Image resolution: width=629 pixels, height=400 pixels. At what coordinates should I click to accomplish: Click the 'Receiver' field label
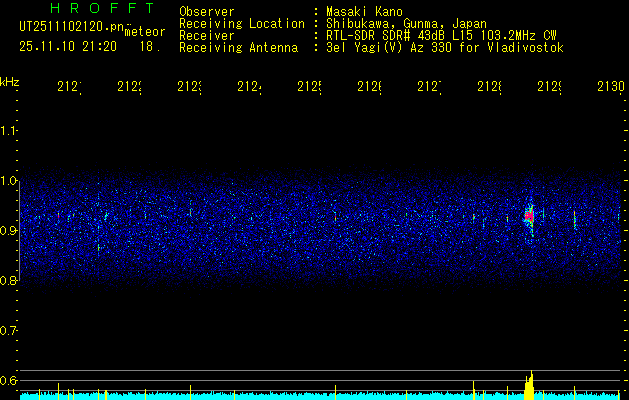[x=207, y=36]
